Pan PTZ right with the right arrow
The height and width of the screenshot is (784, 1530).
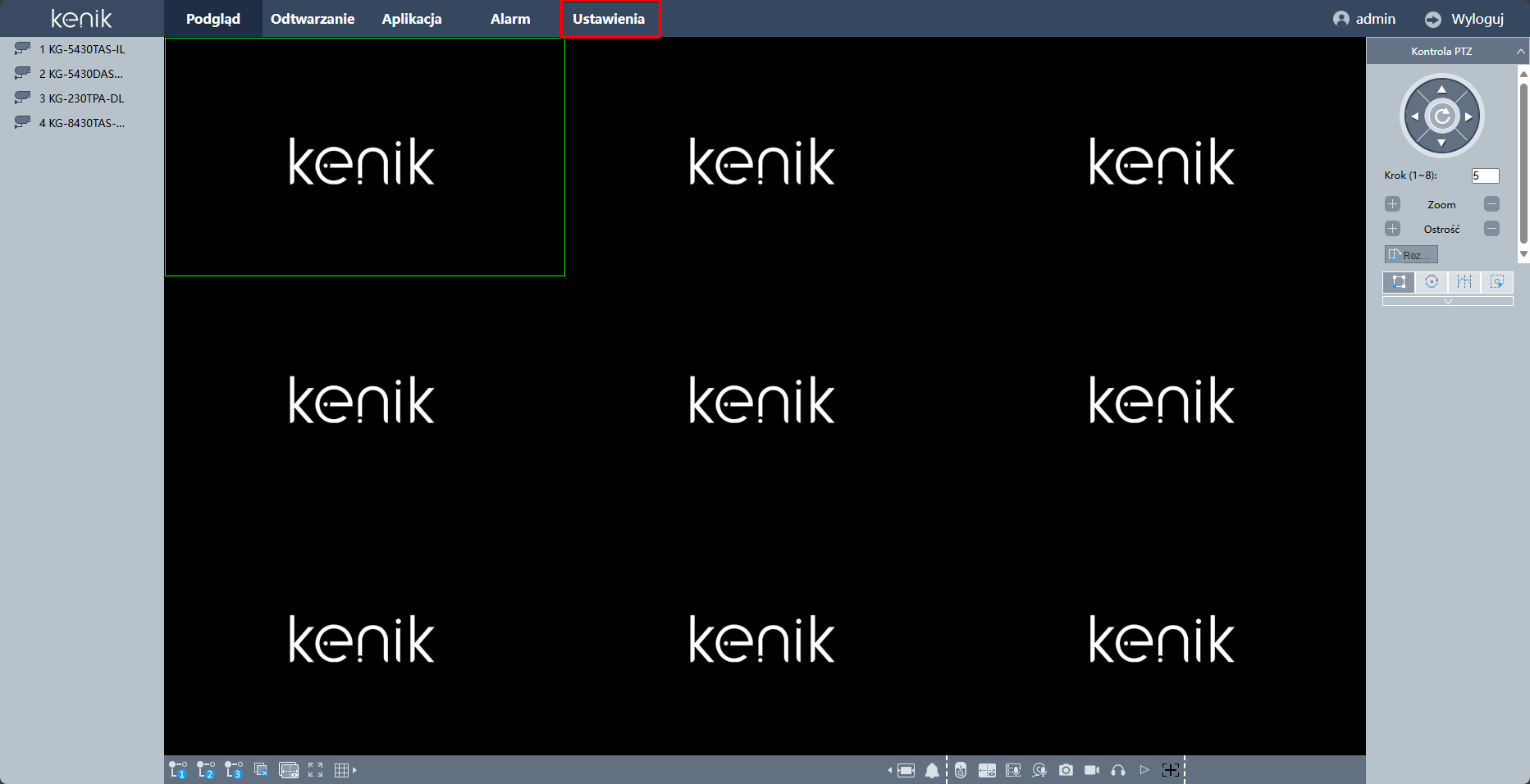pos(1468,116)
